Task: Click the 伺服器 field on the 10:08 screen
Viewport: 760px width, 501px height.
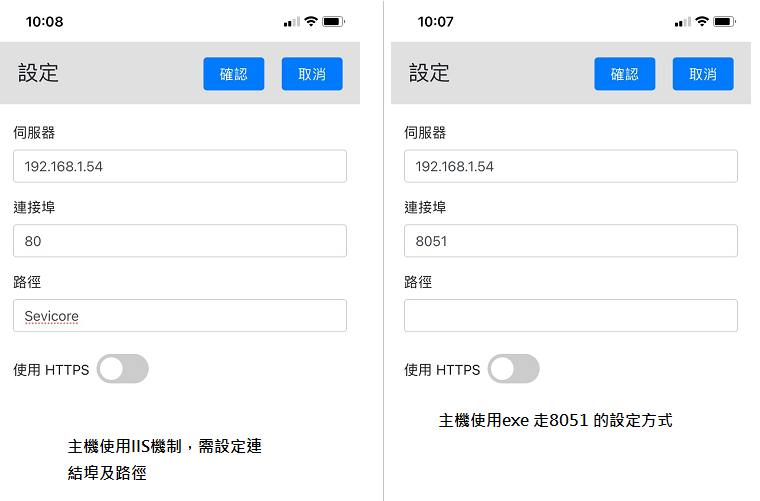Action: click(x=180, y=166)
